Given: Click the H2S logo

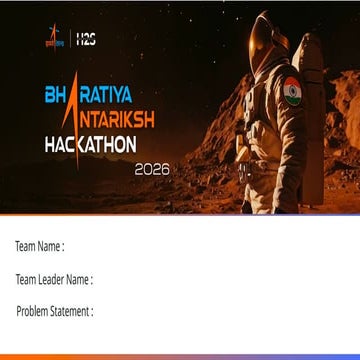Looking at the screenshot, I should click(x=86, y=39).
